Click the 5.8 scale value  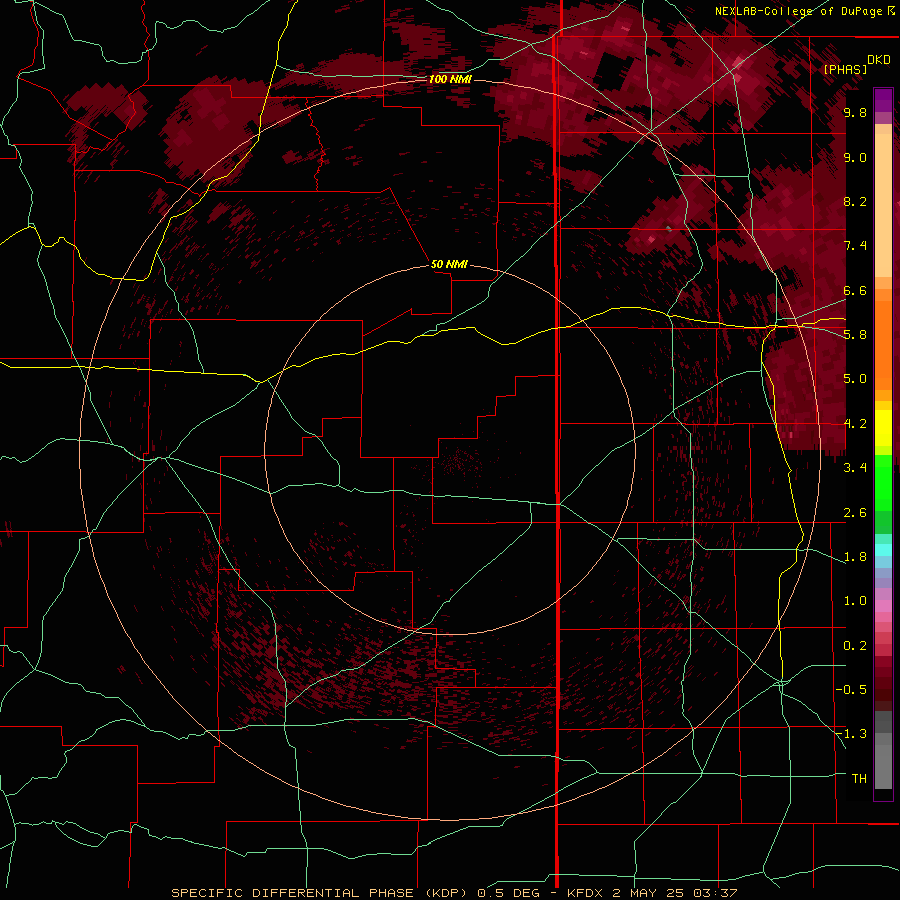click(855, 334)
